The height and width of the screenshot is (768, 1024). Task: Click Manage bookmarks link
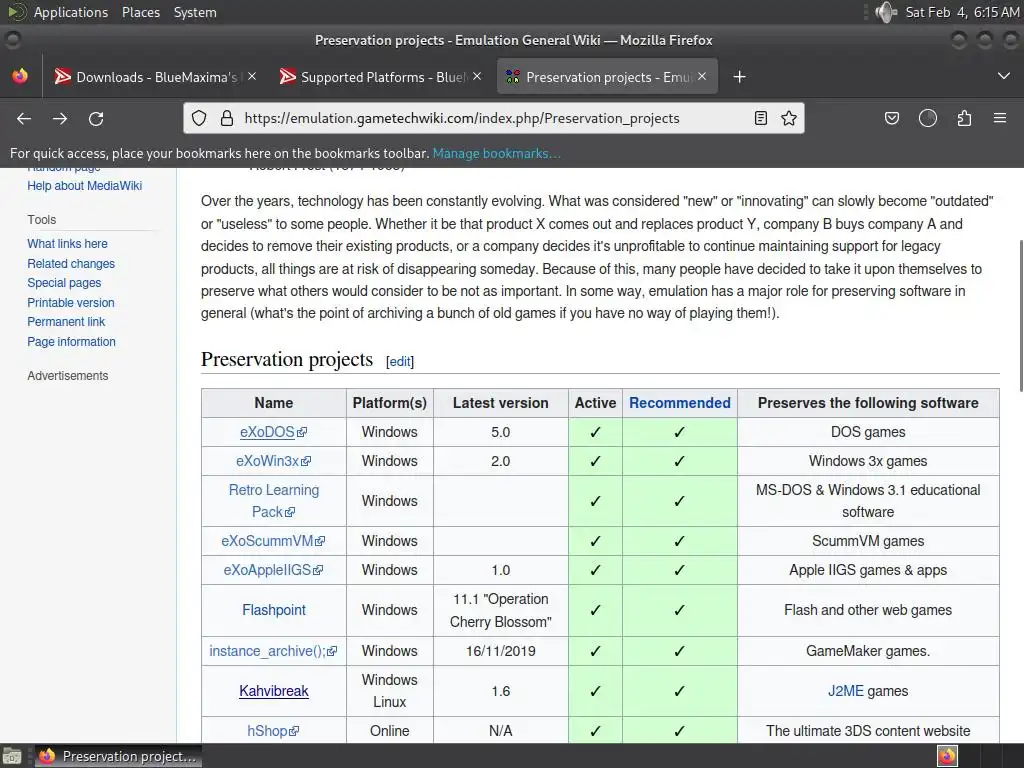[496, 153]
